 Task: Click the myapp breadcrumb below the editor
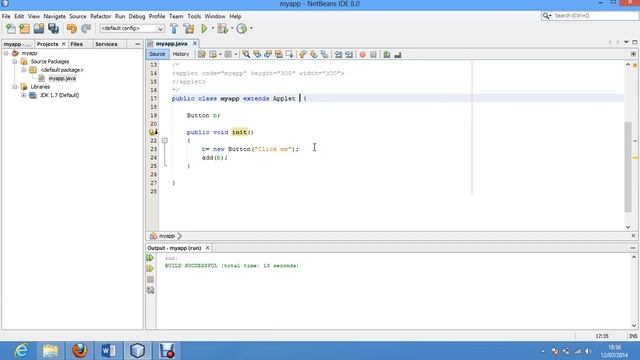pyautogui.click(x=167, y=236)
